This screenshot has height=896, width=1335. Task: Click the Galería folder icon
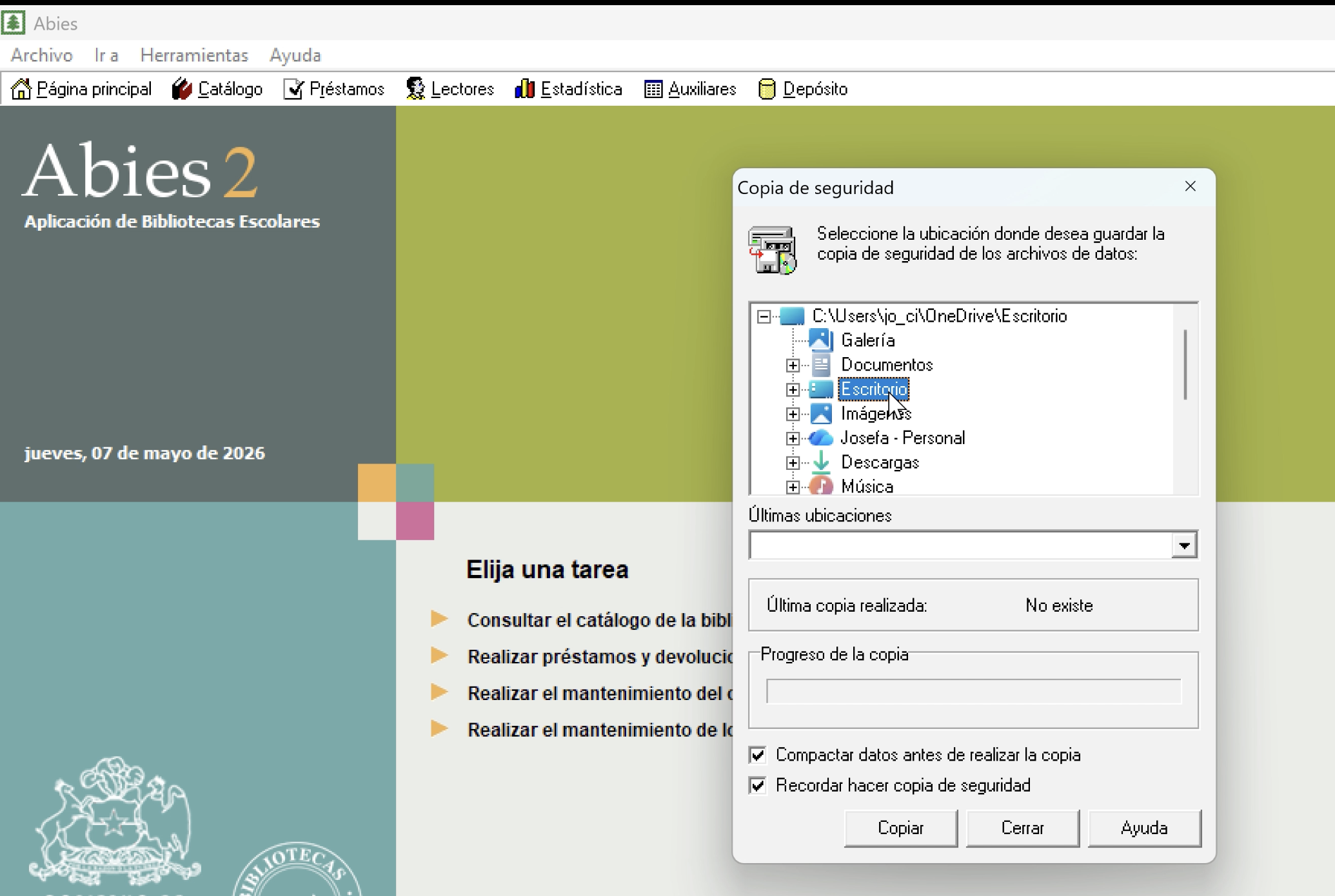coord(820,340)
